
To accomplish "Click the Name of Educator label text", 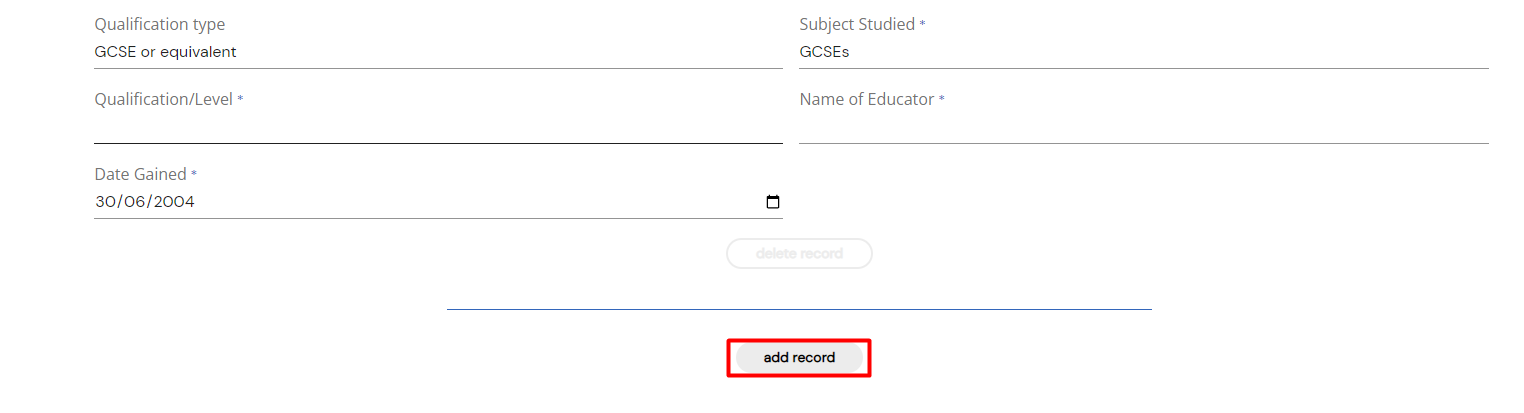I will point(867,100).
